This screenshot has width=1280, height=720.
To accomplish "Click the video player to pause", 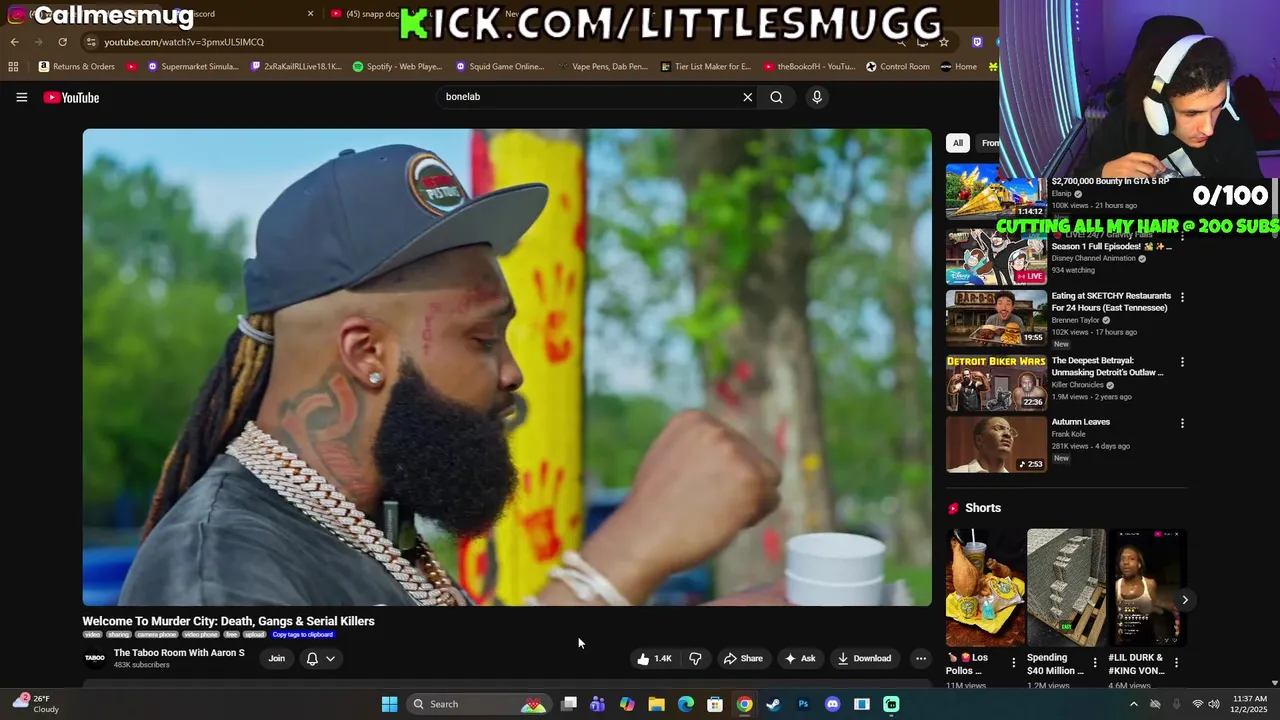I will click(507, 367).
